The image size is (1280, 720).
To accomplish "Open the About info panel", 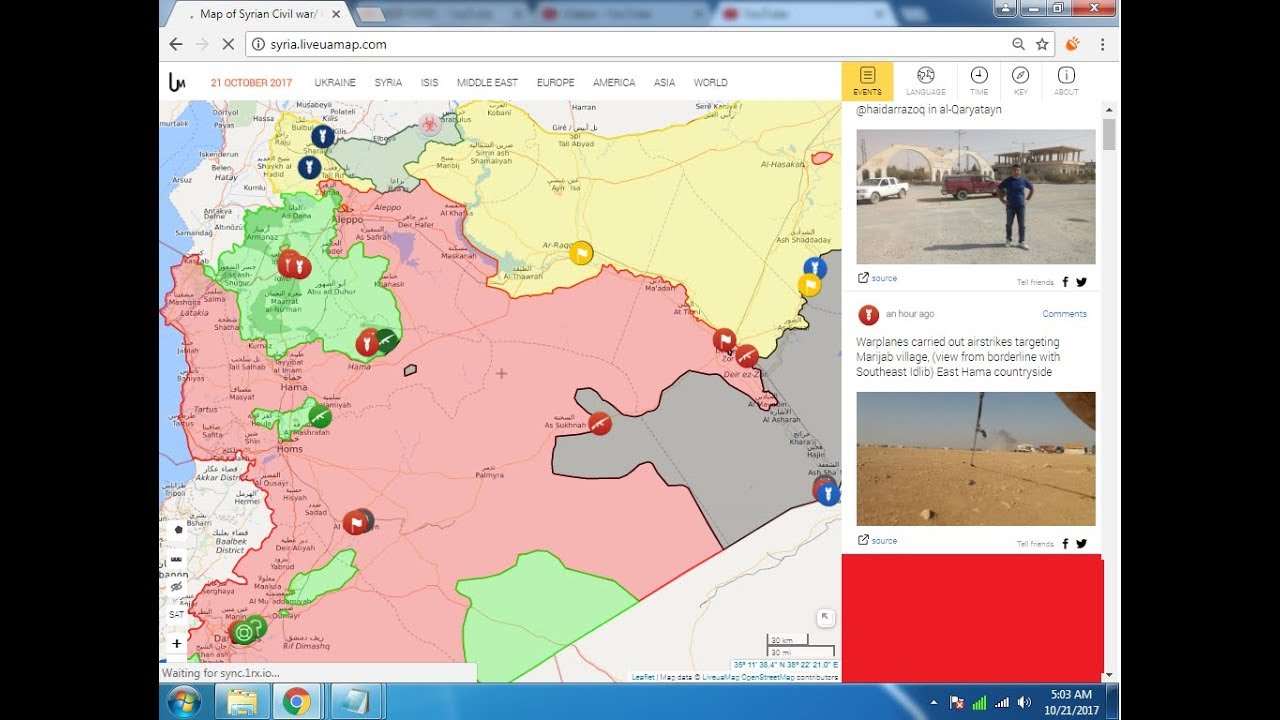I will [x=1066, y=81].
